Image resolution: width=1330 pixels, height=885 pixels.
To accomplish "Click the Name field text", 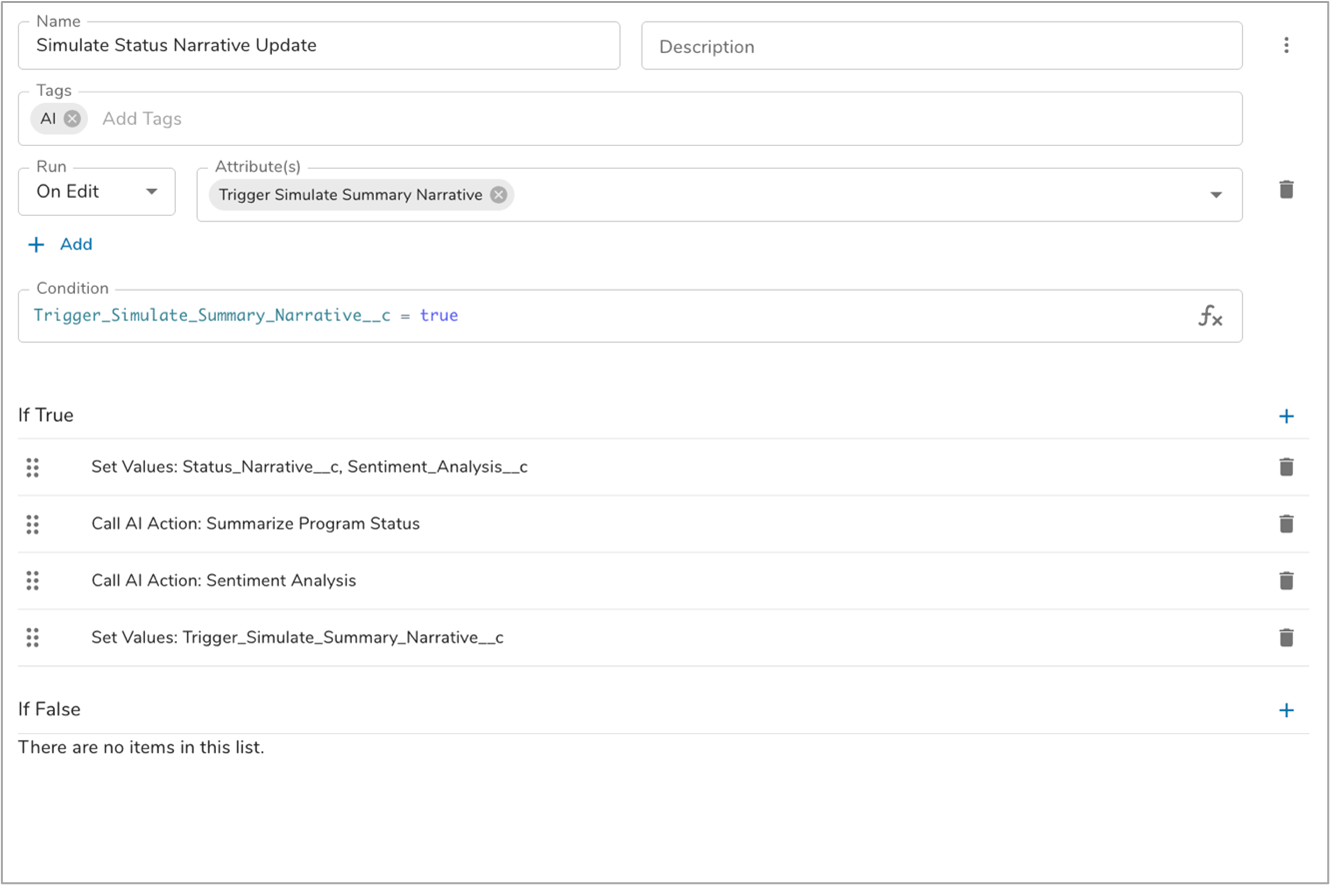I will [176, 45].
